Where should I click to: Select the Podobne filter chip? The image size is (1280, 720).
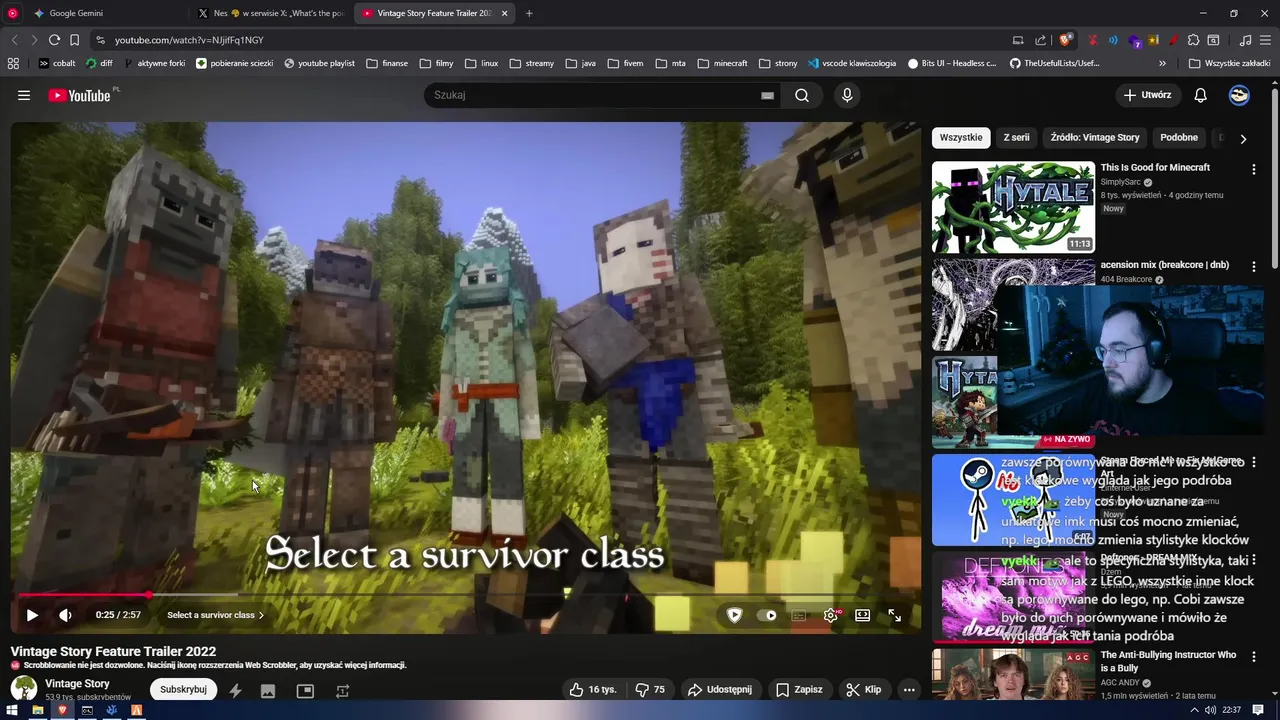pos(1179,137)
